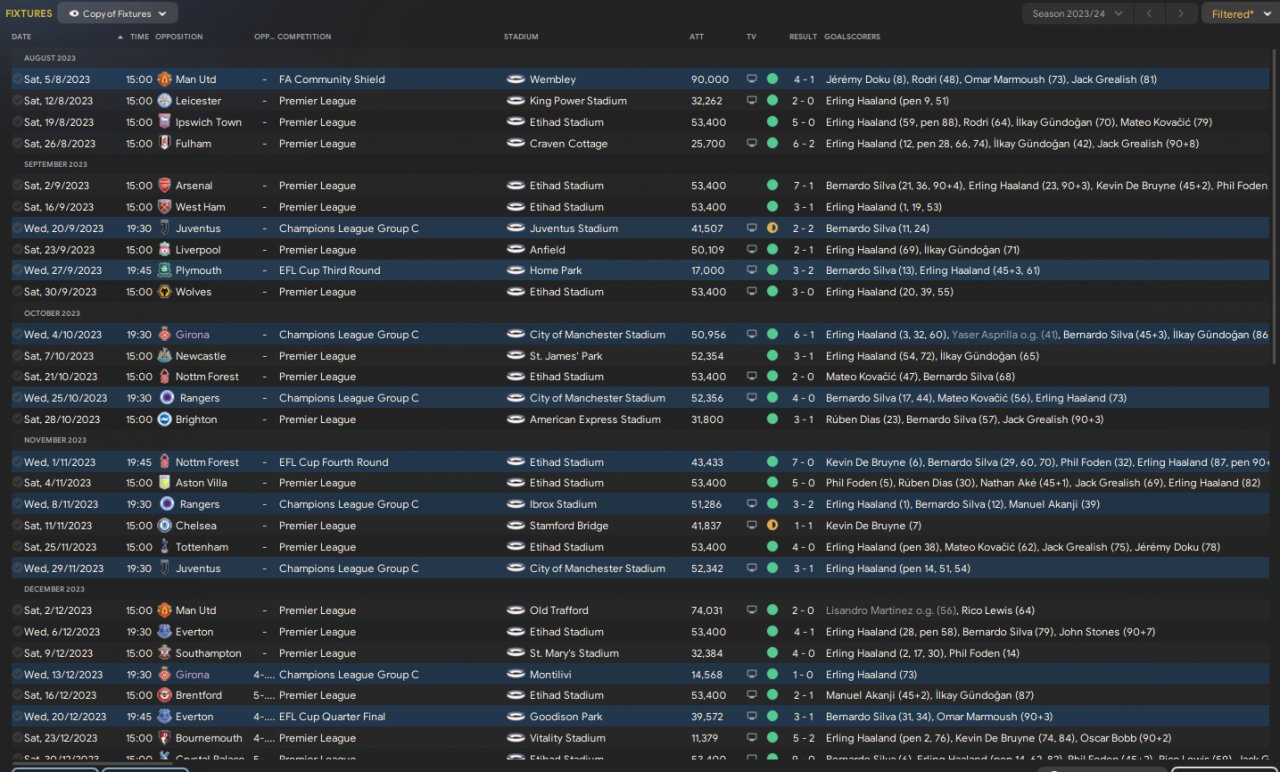Sort by the Competition column header
Screen dimensions: 1280x772
(304, 37)
